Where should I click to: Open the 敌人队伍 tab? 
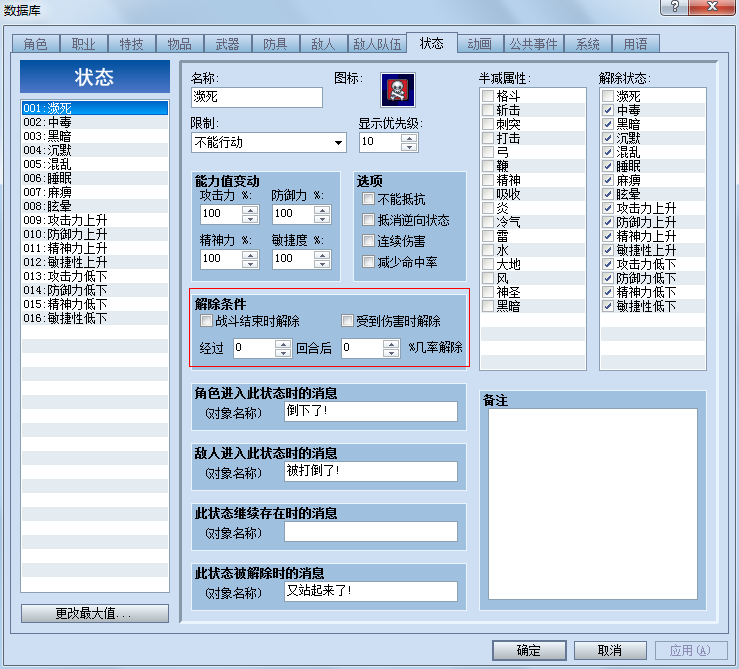coord(377,44)
